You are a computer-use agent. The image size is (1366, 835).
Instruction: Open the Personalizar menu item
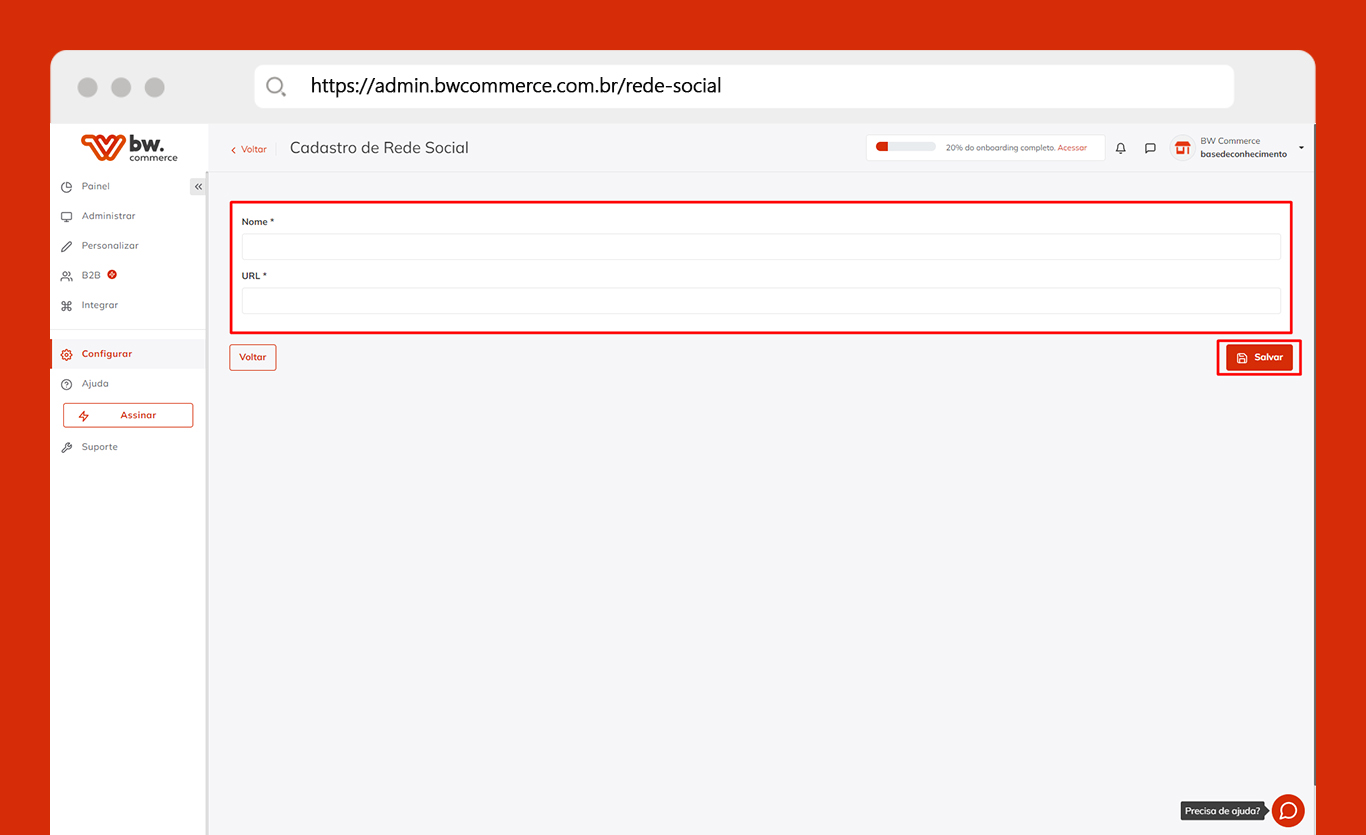tap(110, 246)
